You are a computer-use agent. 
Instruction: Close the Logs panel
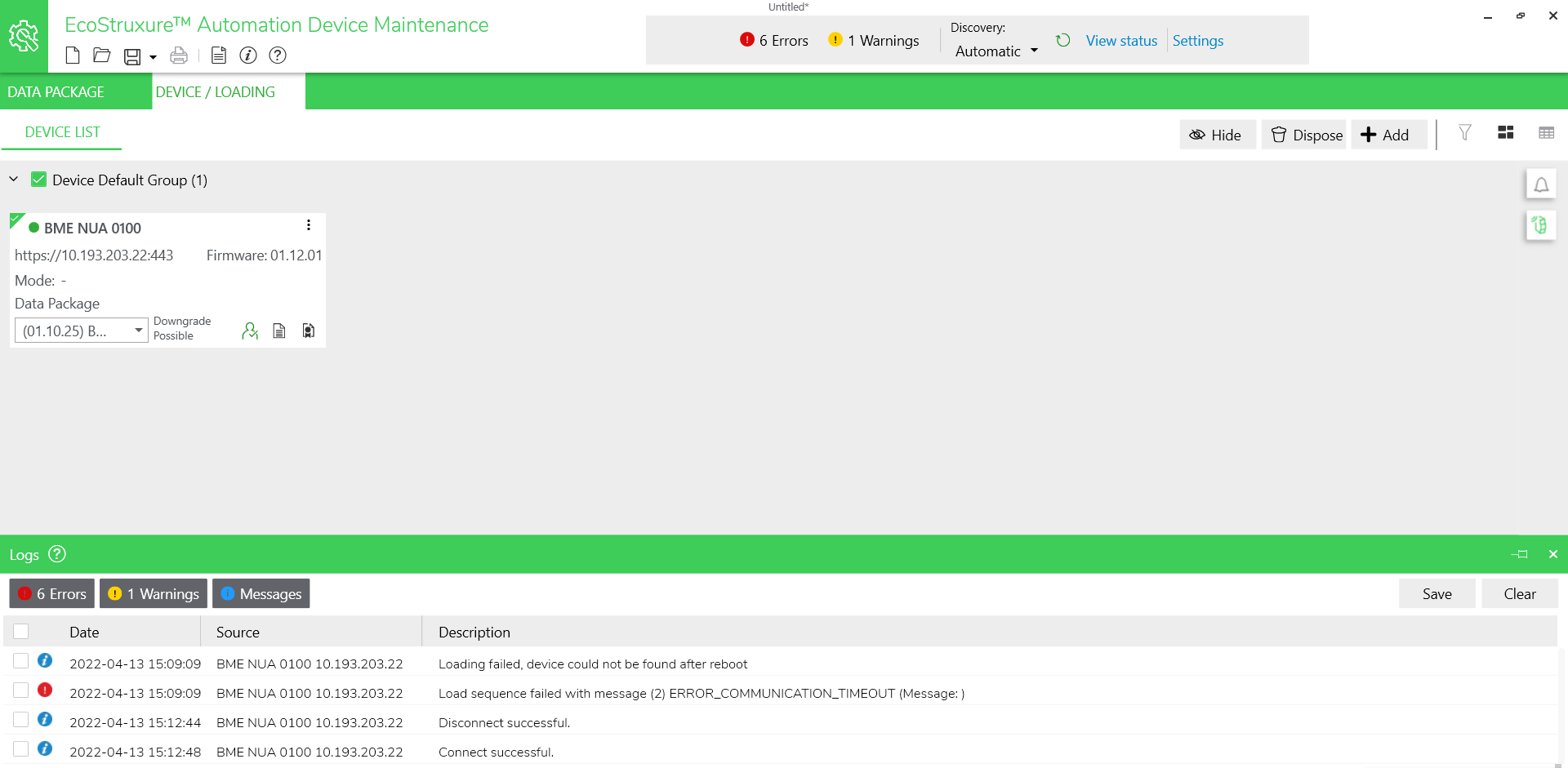tap(1553, 554)
